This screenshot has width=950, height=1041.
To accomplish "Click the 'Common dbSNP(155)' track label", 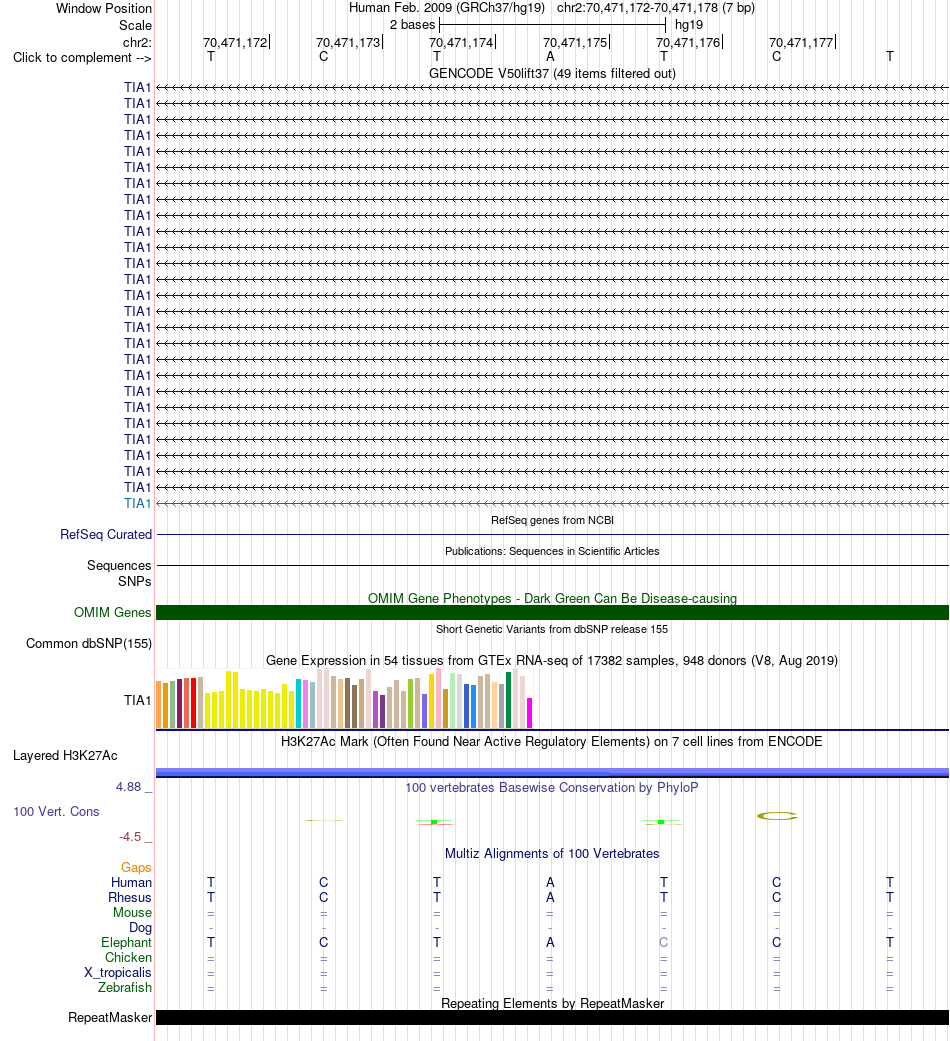I will [x=89, y=643].
